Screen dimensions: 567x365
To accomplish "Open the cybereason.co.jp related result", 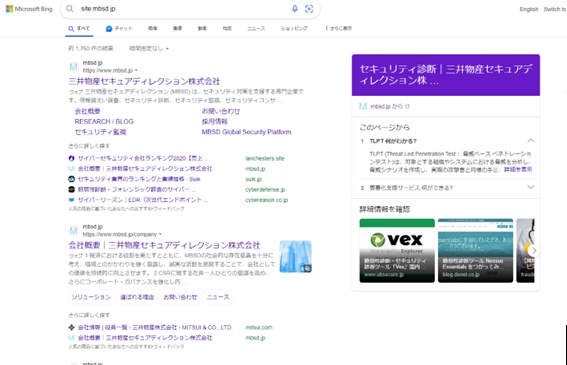I will coord(143,200).
